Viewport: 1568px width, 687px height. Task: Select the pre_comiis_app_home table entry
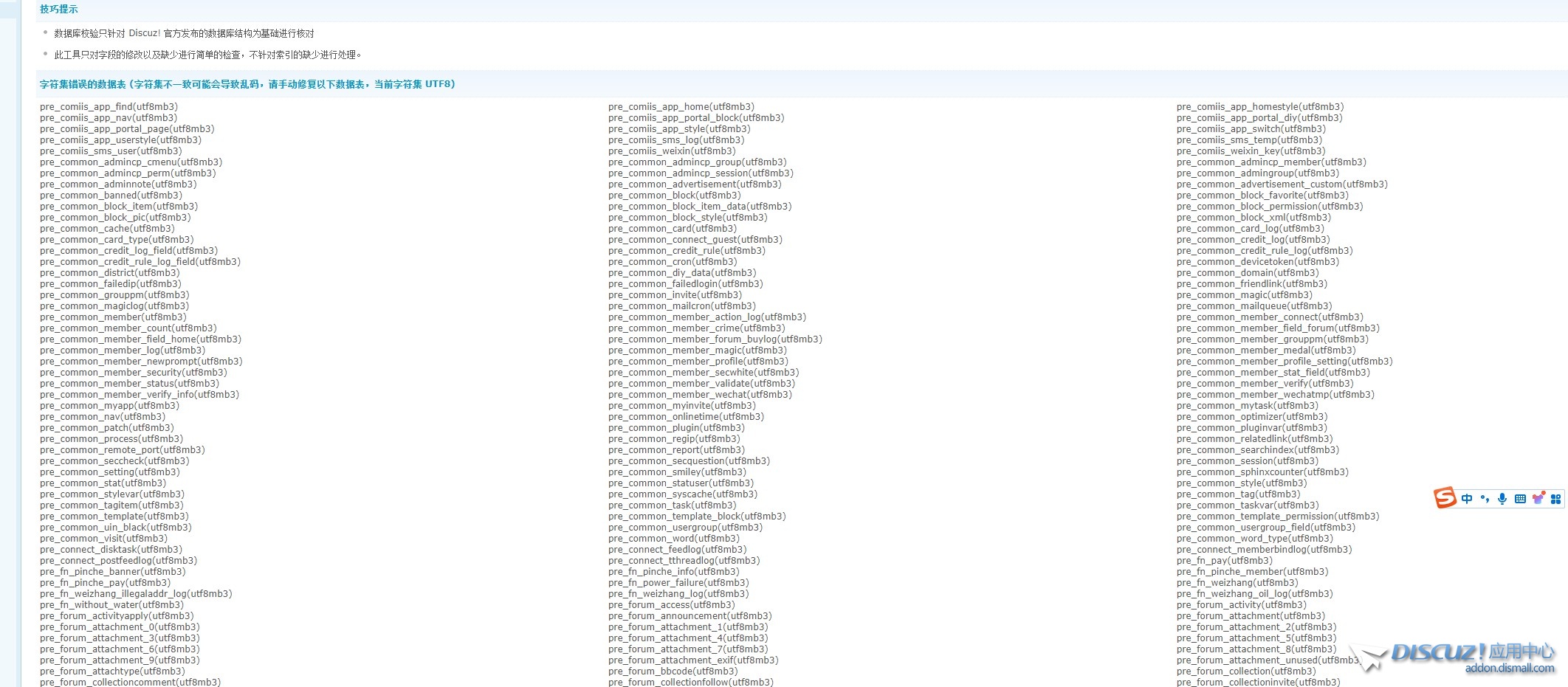pyautogui.click(x=681, y=107)
